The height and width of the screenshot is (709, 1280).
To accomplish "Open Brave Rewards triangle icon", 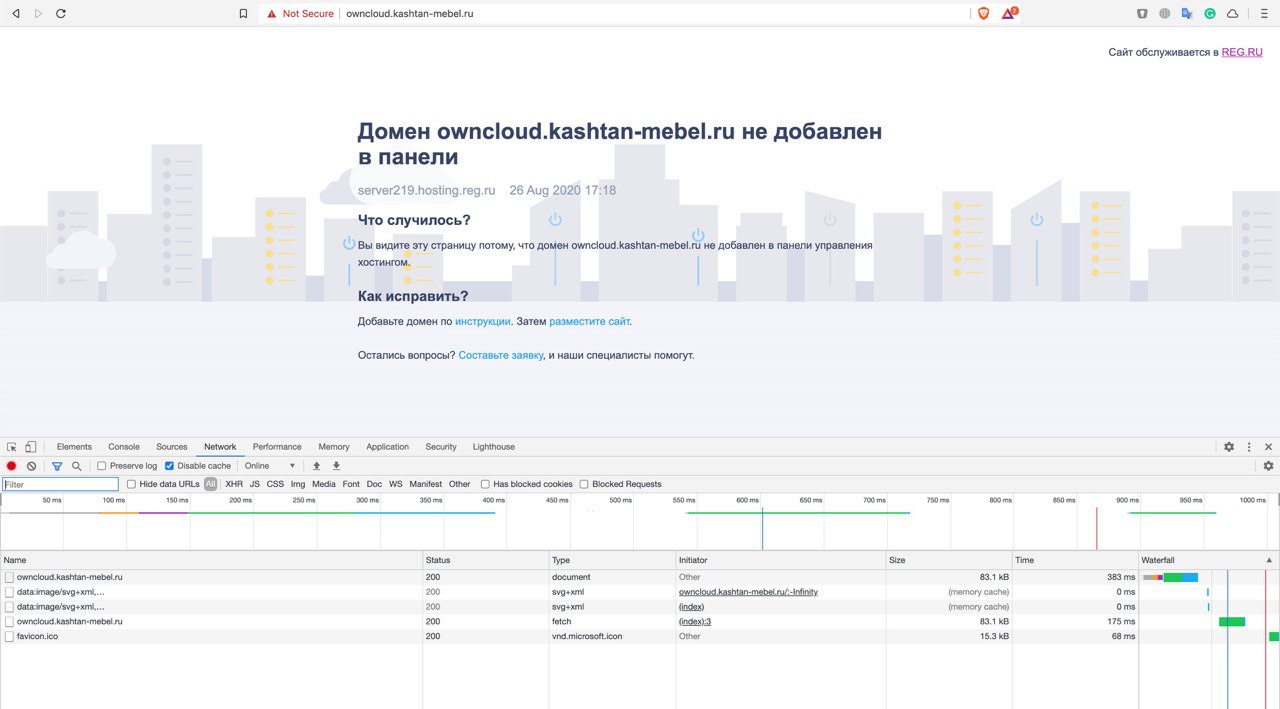I will click(1009, 14).
